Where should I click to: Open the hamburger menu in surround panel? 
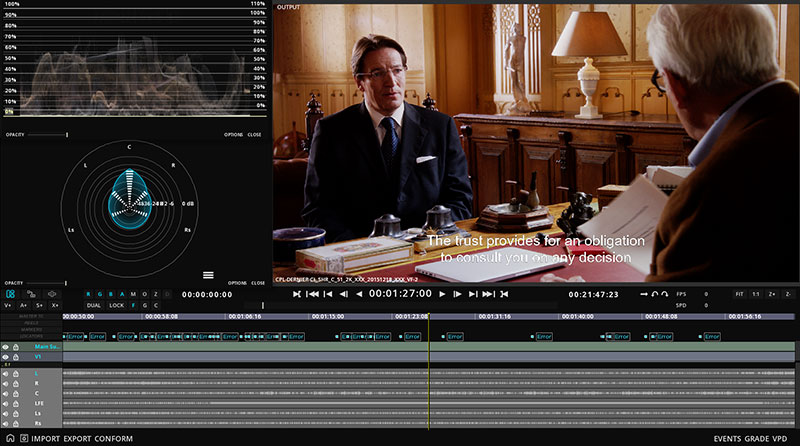pos(208,274)
